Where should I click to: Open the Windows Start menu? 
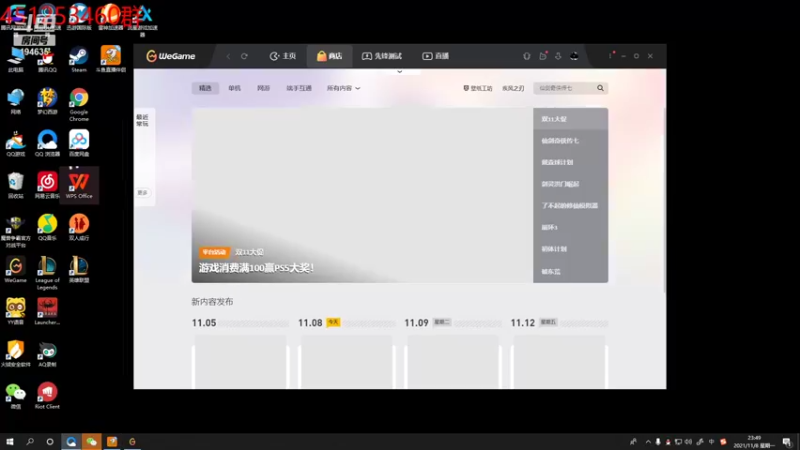tap(10, 442)
